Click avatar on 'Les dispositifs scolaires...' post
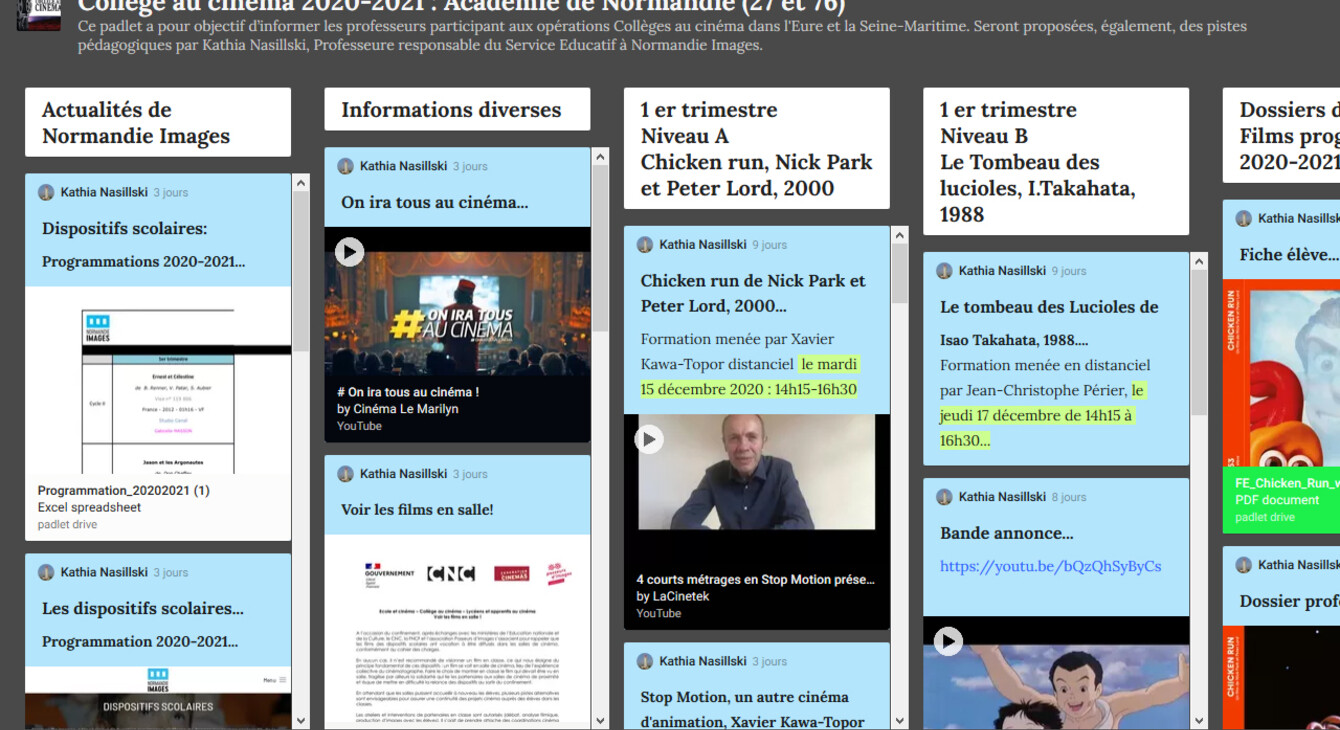The height and width of the screenshot is (730, 1340). pyautogui.click(x=46, y=572)
